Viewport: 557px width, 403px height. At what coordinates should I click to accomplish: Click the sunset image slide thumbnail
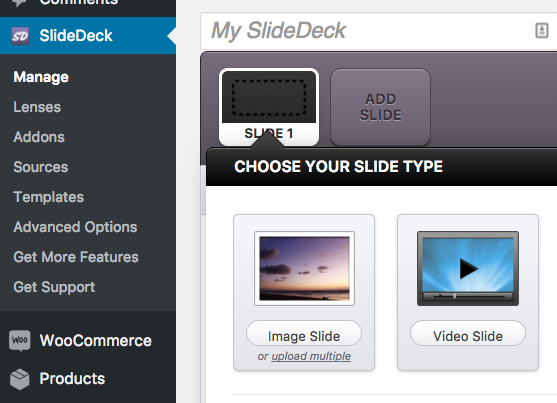304,268
